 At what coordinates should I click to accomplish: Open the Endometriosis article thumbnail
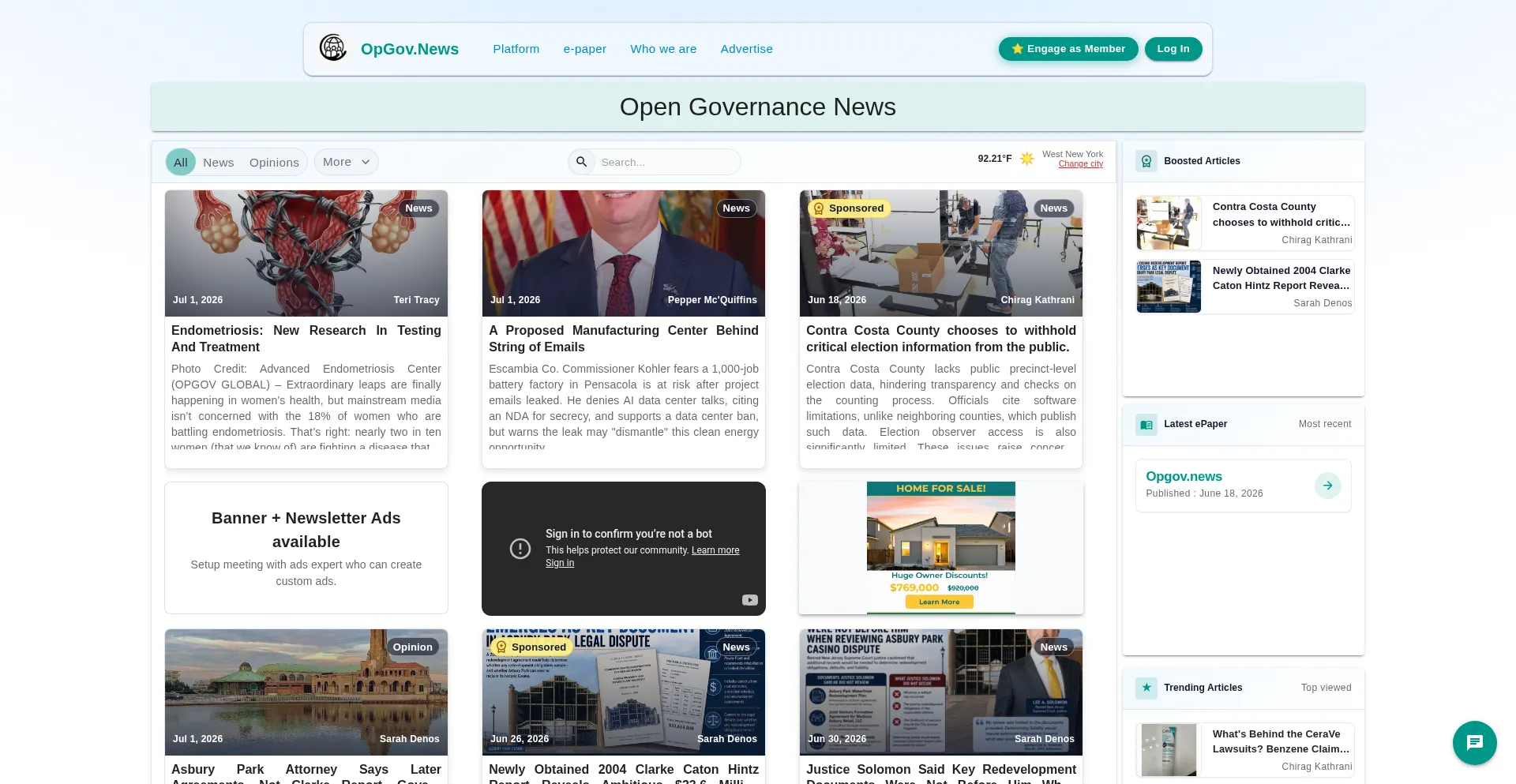coord(306,253)
